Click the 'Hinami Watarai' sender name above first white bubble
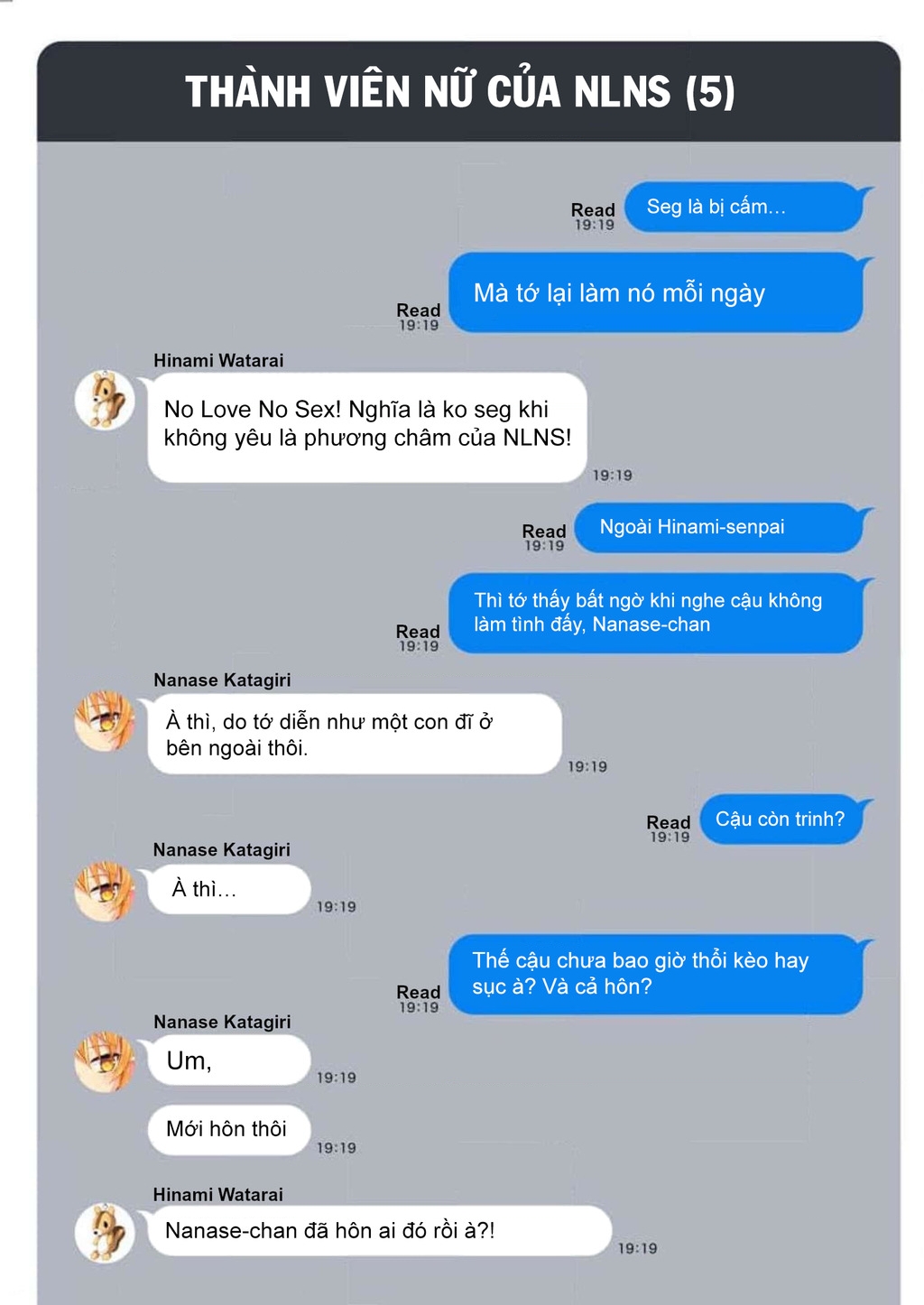 (x=218, y=360)
